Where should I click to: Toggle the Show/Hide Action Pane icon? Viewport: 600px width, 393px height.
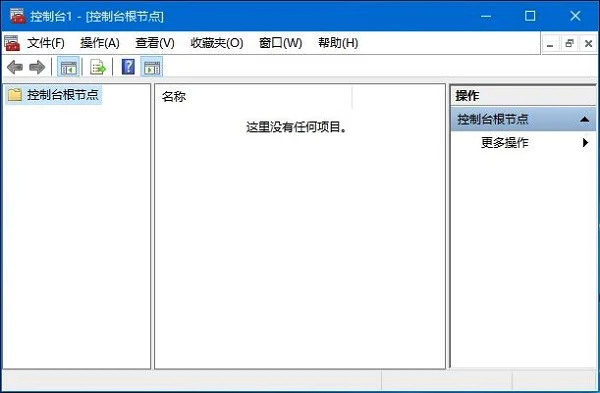[152, 67]
